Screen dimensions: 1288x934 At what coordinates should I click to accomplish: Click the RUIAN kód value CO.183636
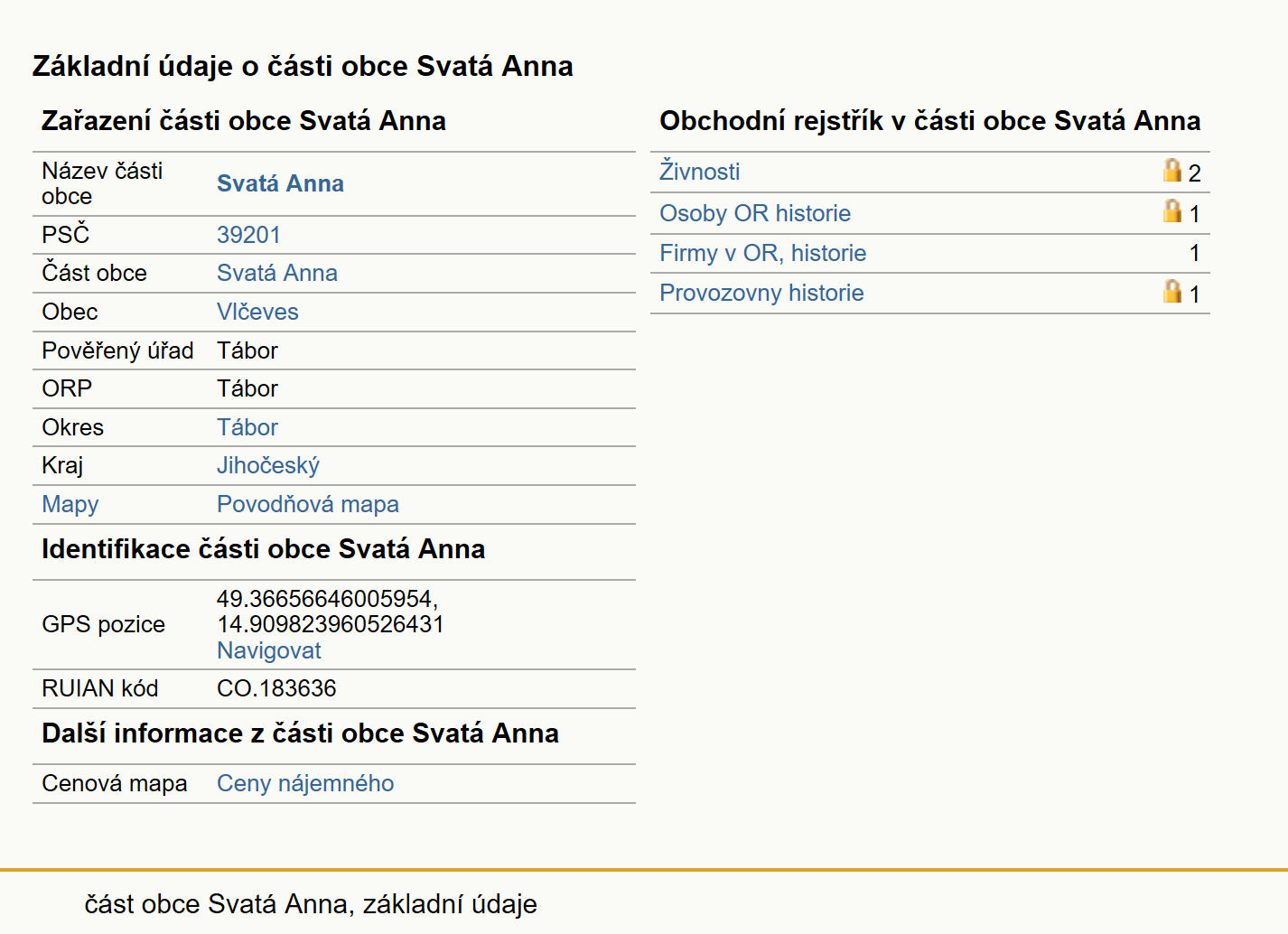276,688
